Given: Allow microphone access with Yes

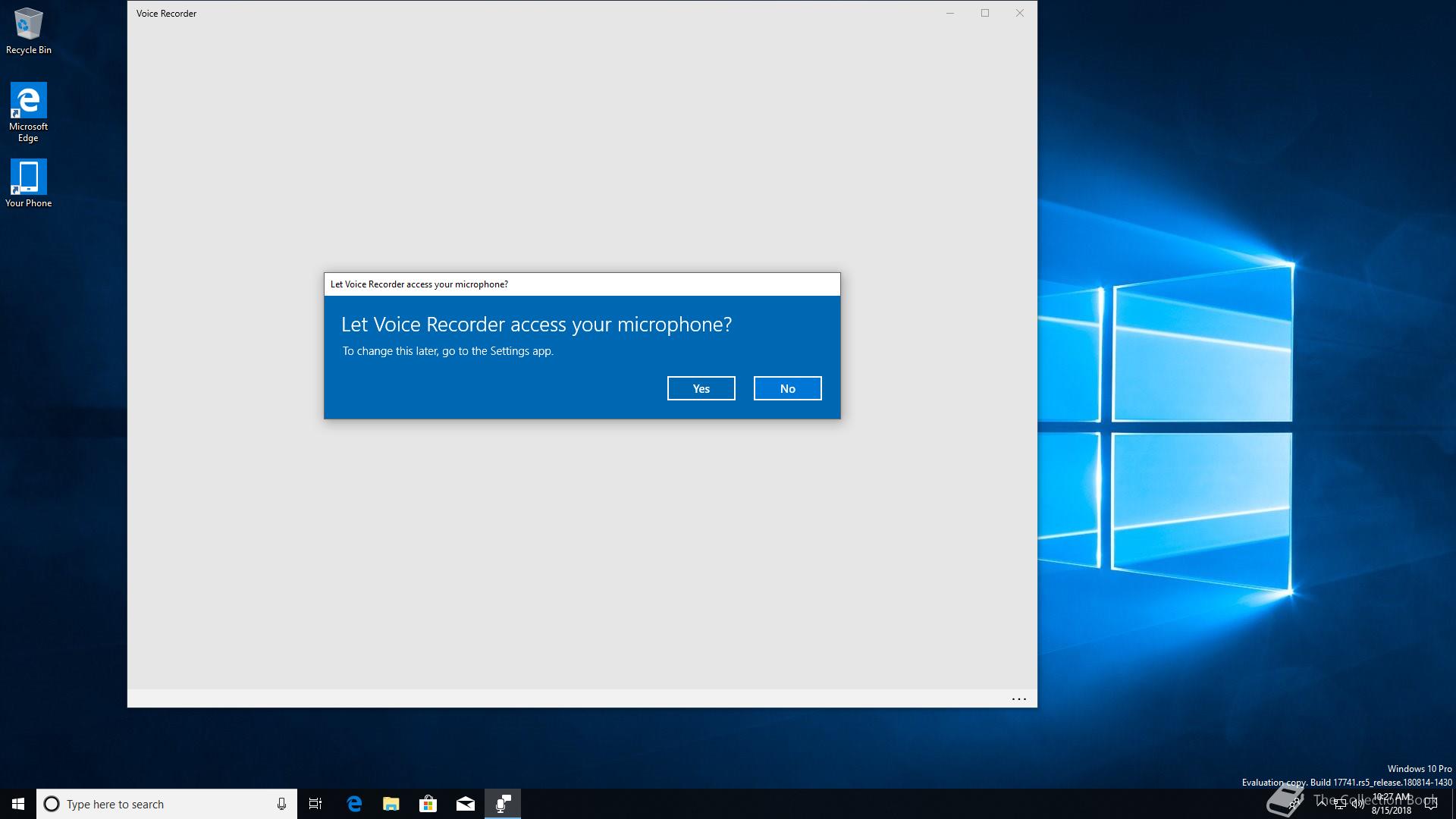Looking at the screenshot, I should (701, 388).
